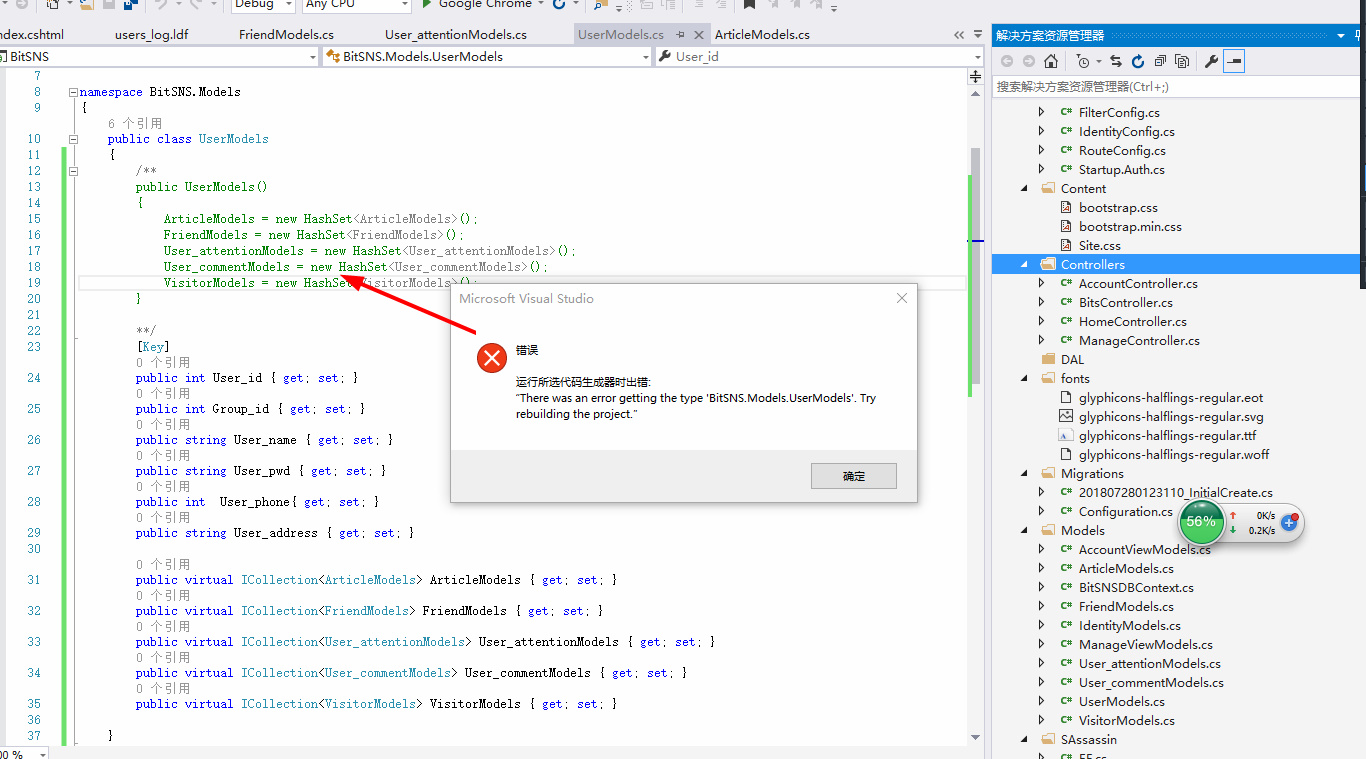Switch to the ArticleModels.cs tab
The height and width of the screenshot is (759, 1366).
tap(762, 34)
